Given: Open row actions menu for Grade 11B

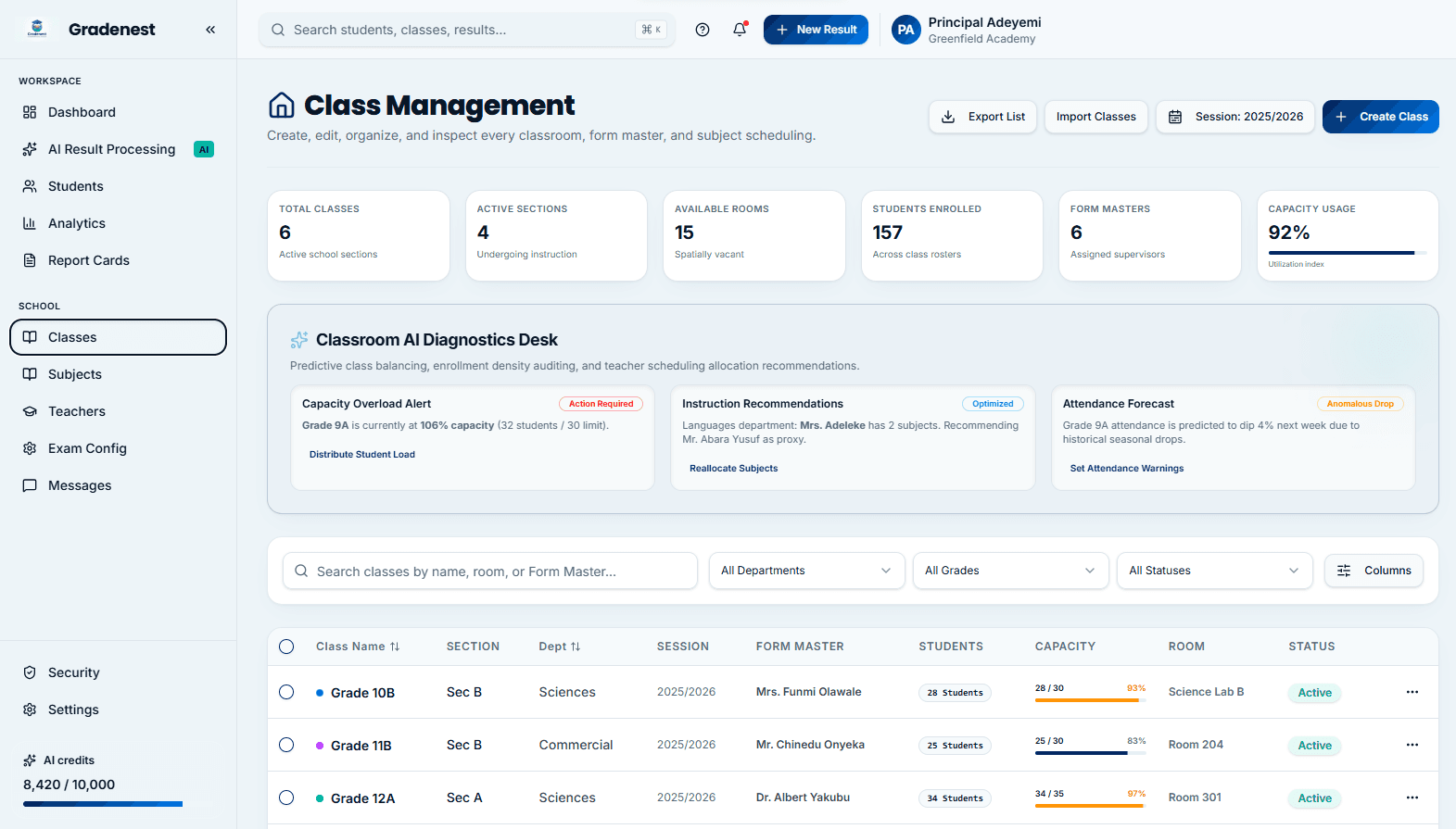Looking at the screenshot, I should pyautogui.click(x=1412, y=745).
